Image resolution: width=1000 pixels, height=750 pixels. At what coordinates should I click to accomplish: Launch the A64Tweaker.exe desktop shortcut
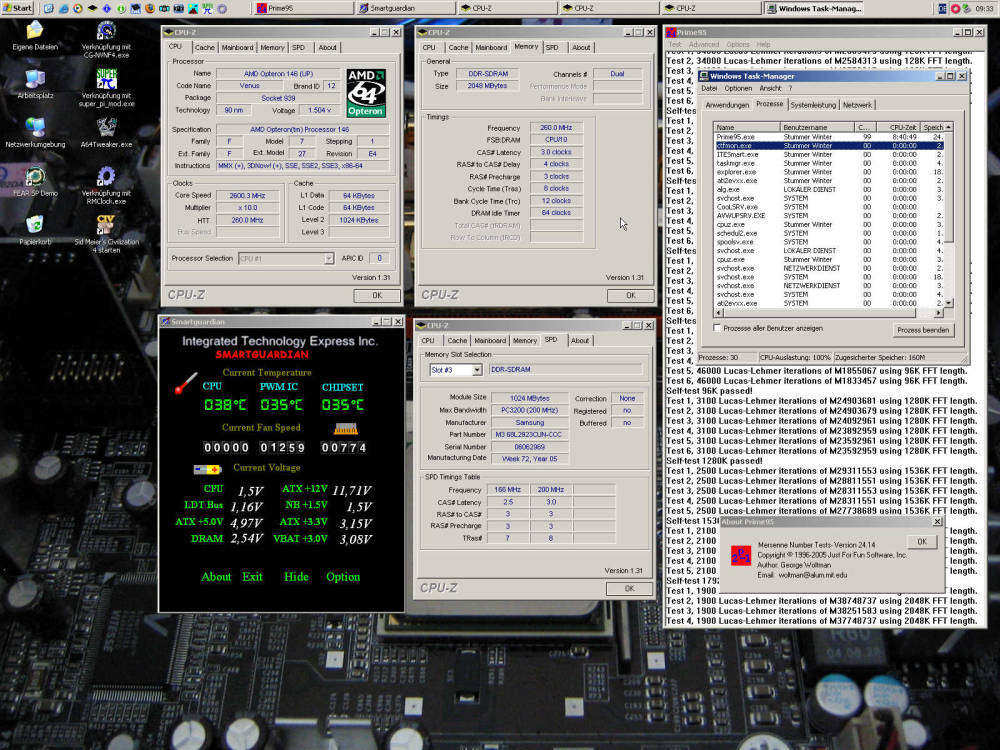[x=106, y=127]
